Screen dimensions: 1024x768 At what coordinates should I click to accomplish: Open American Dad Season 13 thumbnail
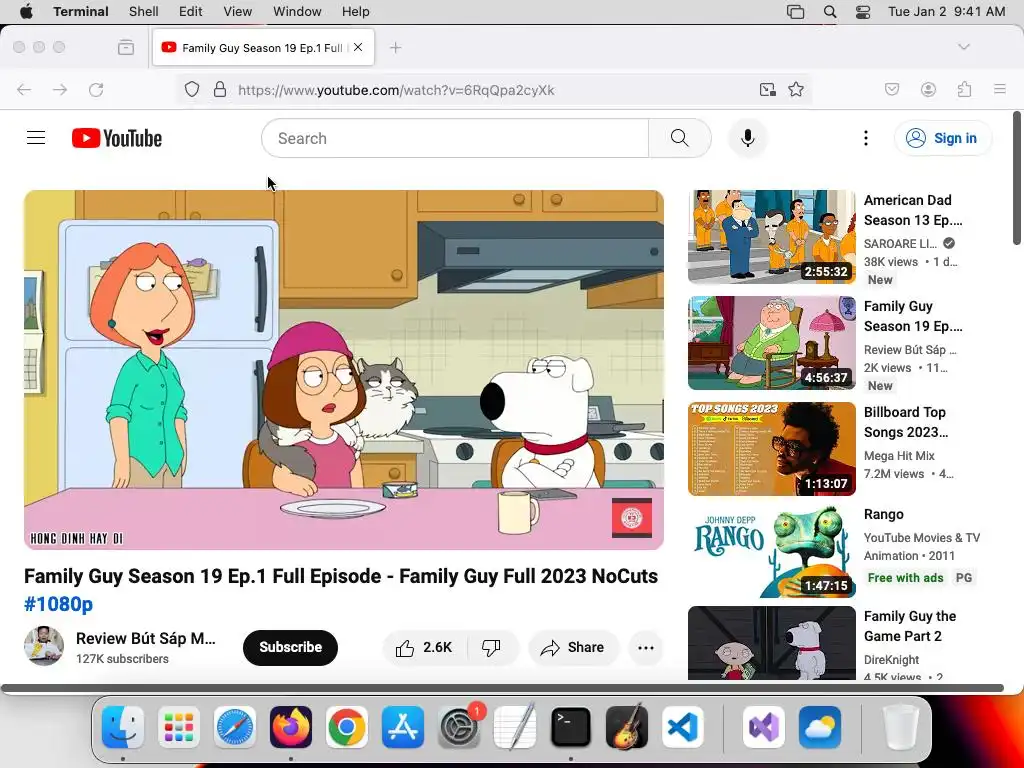pyautogui.click(x=771, y=236)
